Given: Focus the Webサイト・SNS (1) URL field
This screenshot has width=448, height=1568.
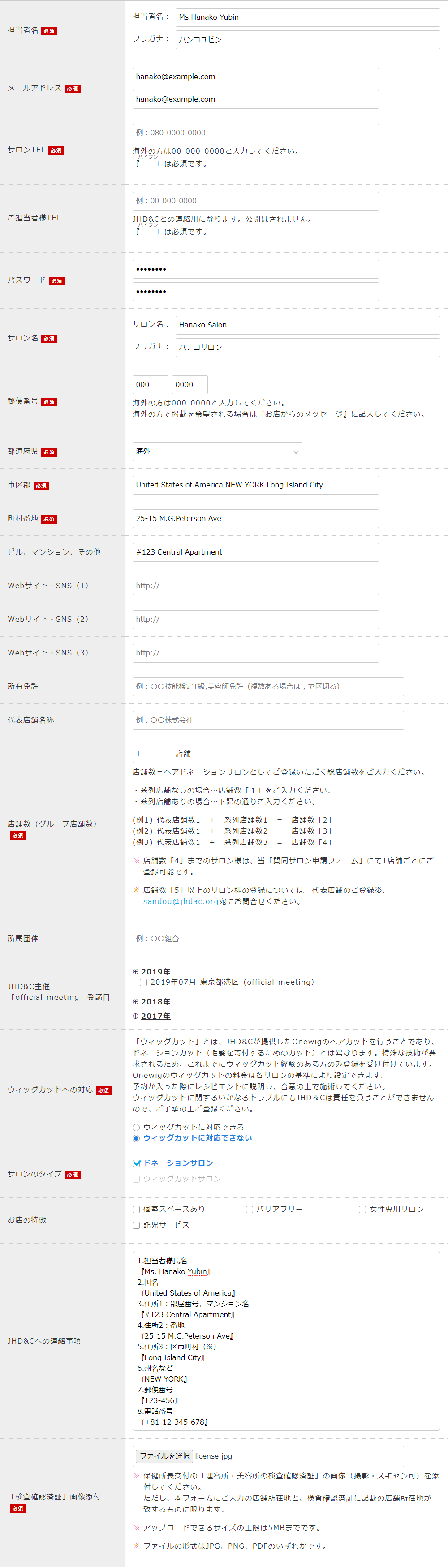Looking at the screenshot, I should click(x=256, y=586).
